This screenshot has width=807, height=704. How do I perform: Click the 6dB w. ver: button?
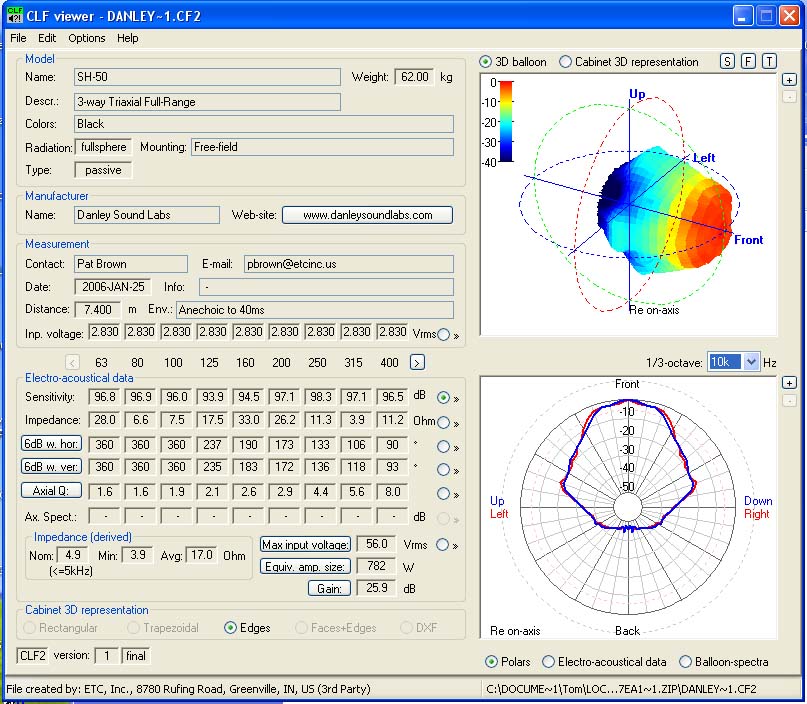(51, 467)
